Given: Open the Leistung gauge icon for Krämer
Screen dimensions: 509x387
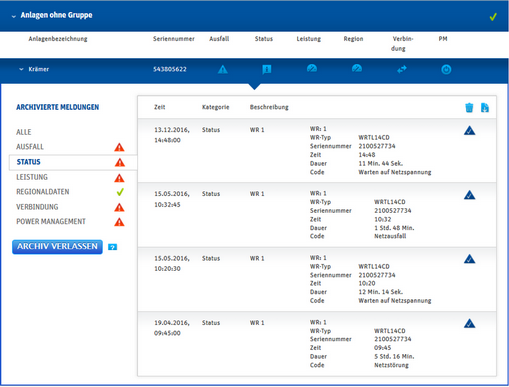Looking at the screenshot, I should tap(312, 69).
